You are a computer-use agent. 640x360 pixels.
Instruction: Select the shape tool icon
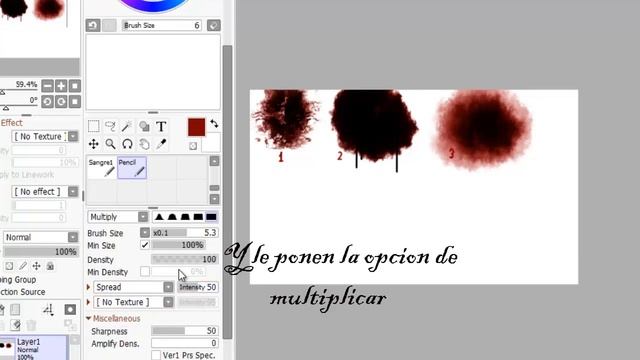[x=144, y=127]
